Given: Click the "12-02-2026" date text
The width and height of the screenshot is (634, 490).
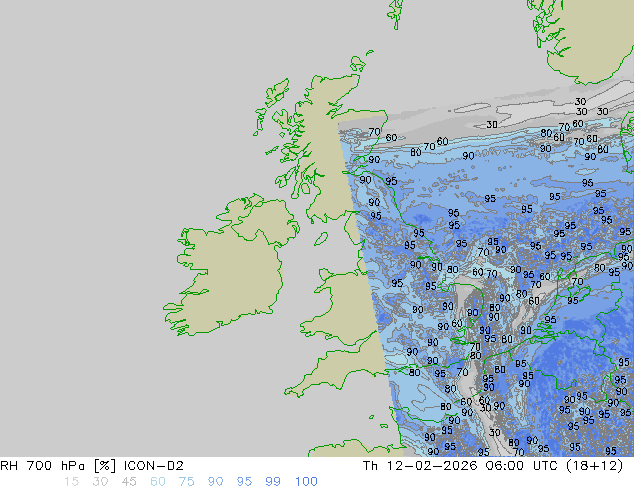Looking at the screenshot, I should 431,466.
